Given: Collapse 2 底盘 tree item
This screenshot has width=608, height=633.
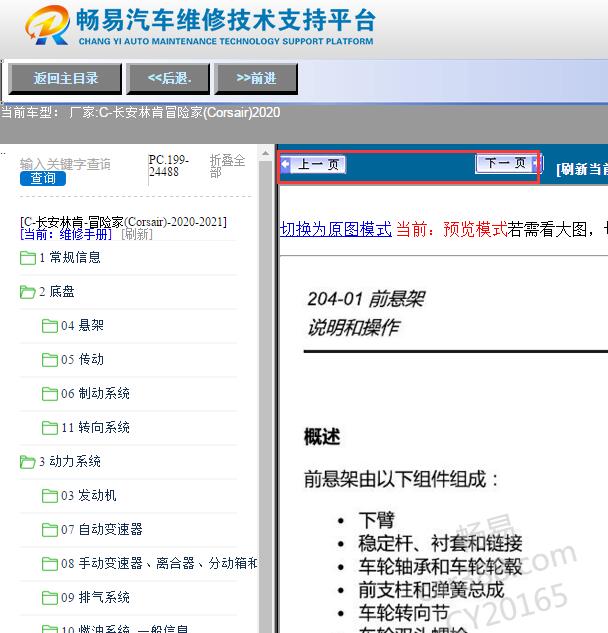Looking at the screenshot, I should pyautogui.click(x=57, y=291).
